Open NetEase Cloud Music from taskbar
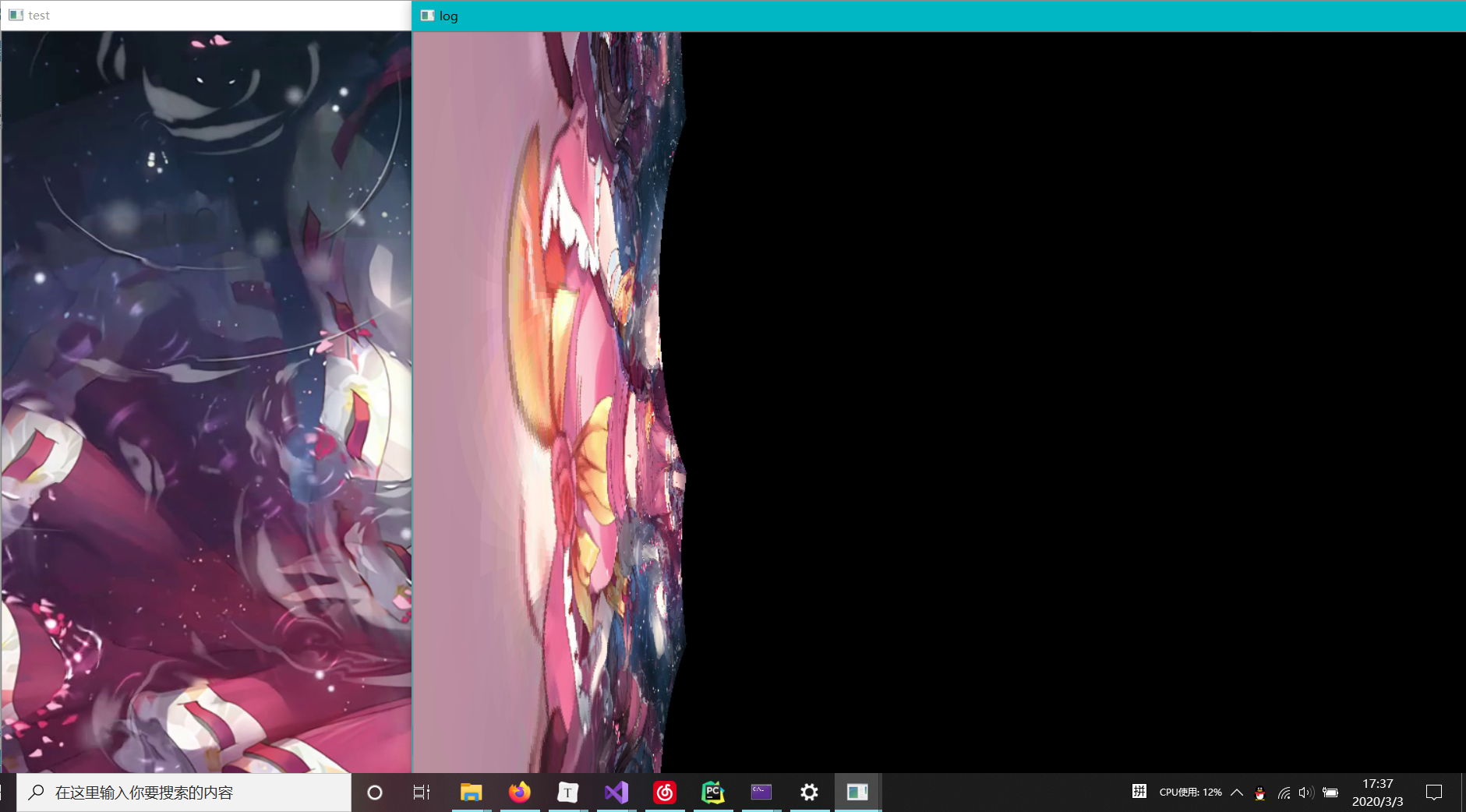This screenshot has width=1466, height=812. coord(664,793)
